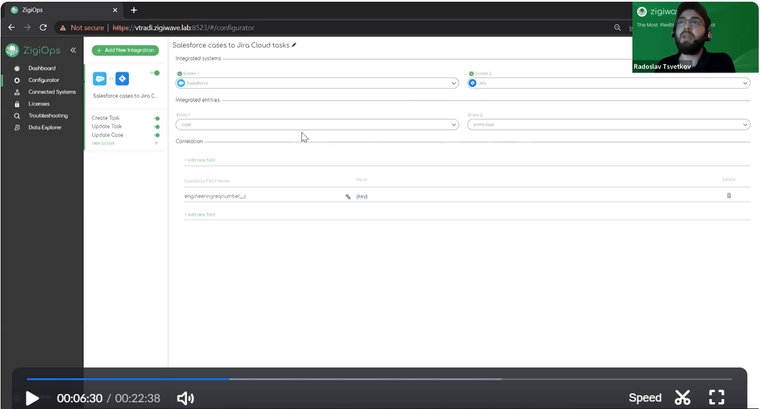The height and width of the screenshot is (409, 760).
Task: Click the Troubleshooting magnifier icon
Action: click(17, 116)
